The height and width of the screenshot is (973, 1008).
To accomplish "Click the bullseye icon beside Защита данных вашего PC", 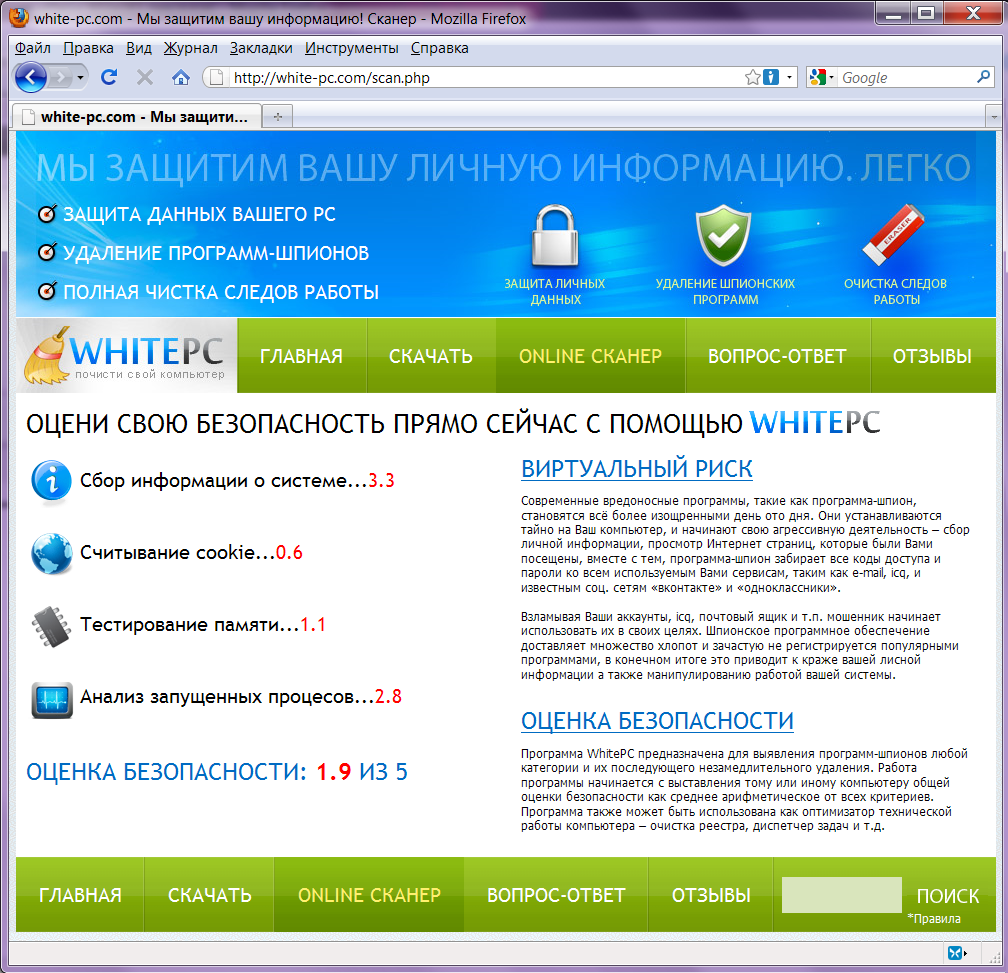I will tap(47, 214).
